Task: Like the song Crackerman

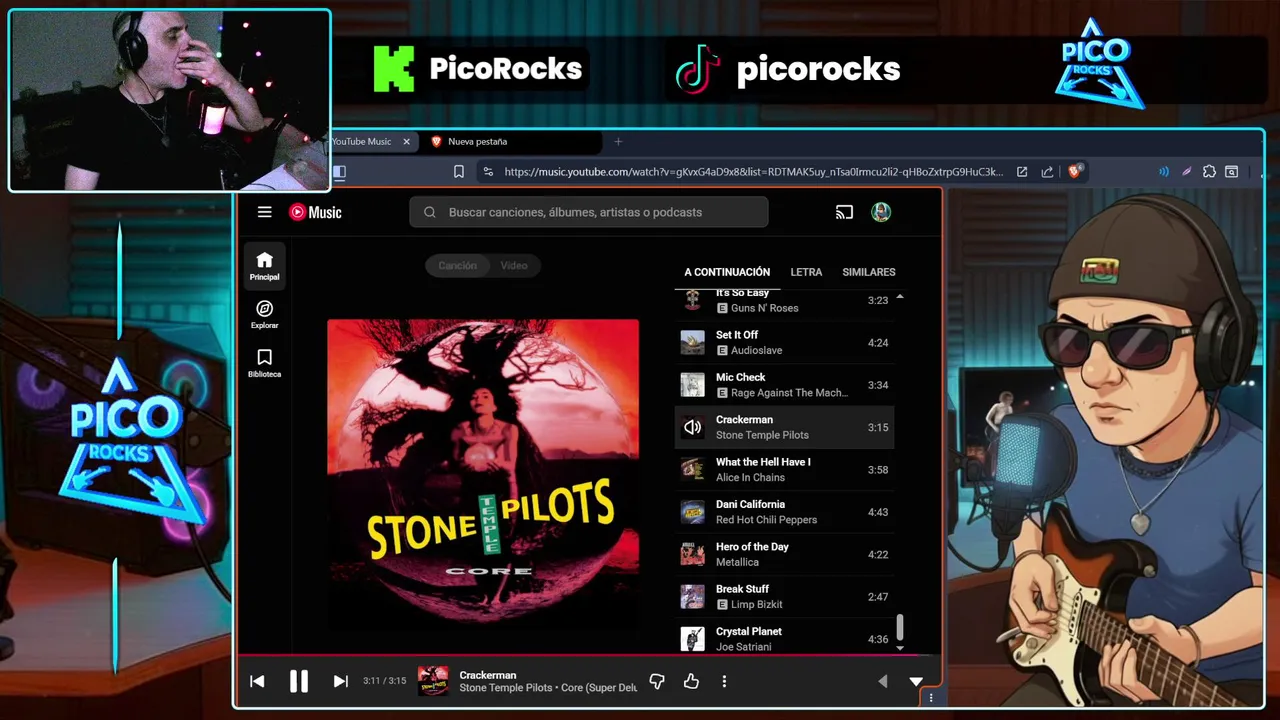Action: point(691,681)
